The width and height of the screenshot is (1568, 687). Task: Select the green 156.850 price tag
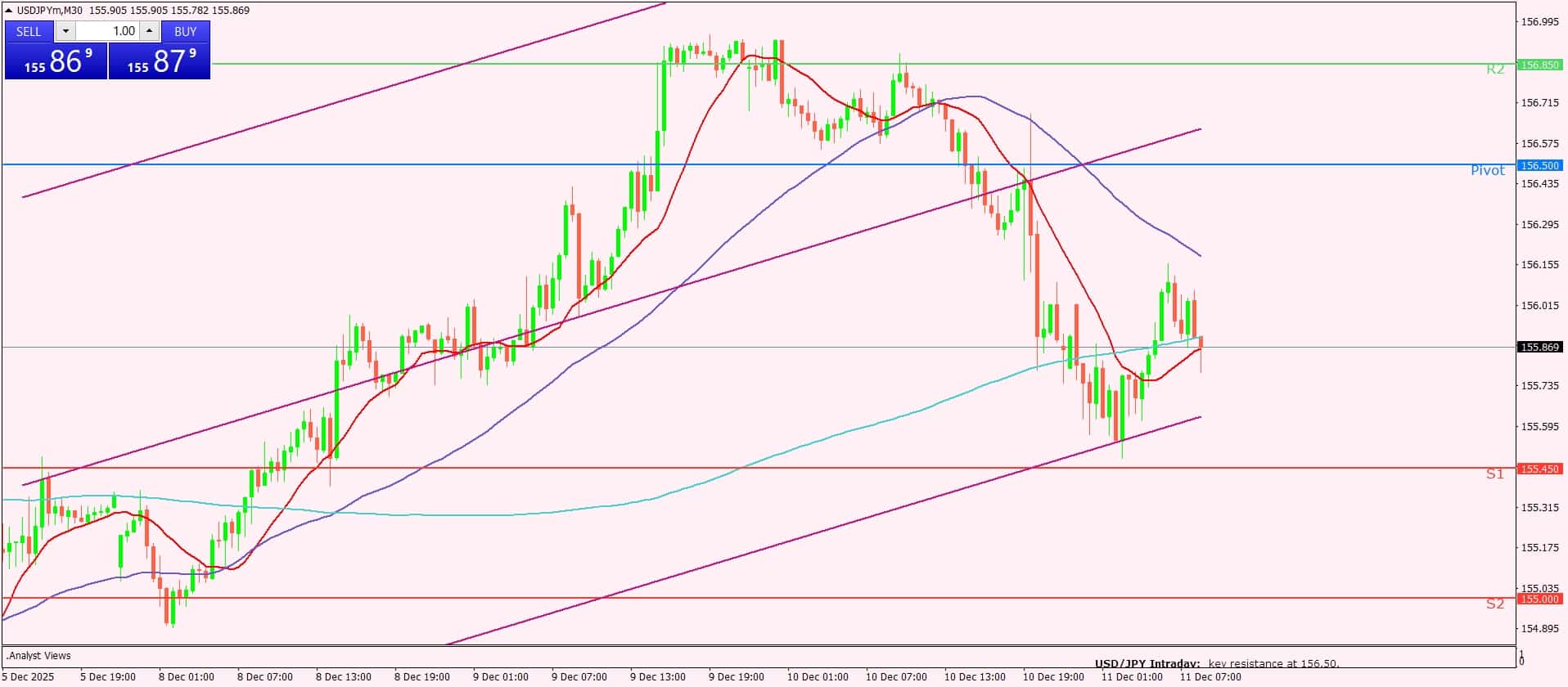click(x=1539, y=65)
